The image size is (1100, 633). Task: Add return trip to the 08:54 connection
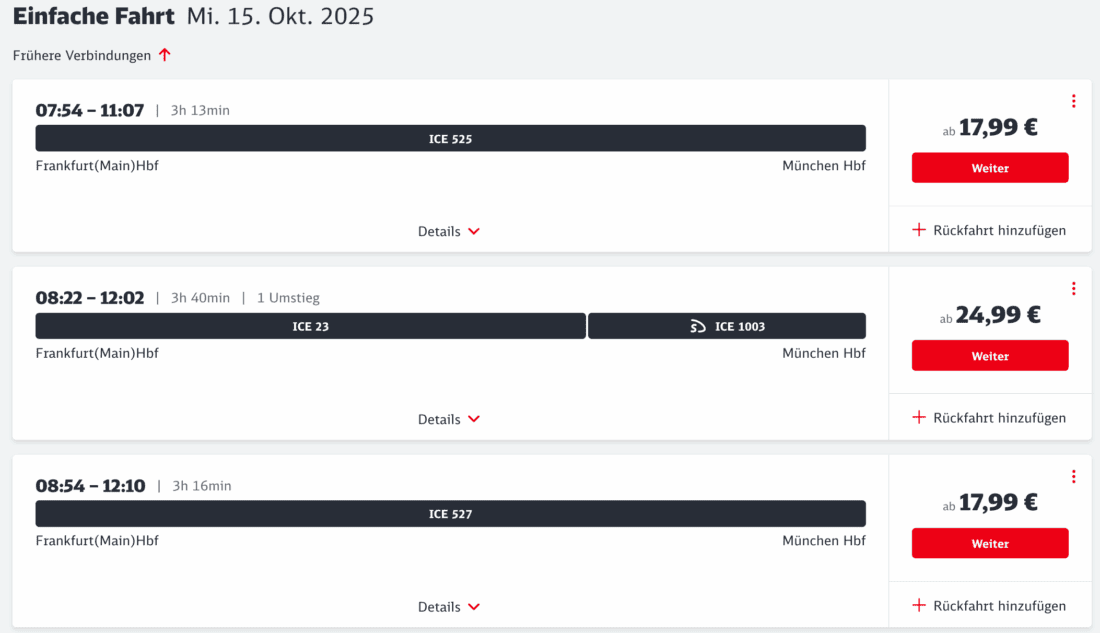(998, 606)
